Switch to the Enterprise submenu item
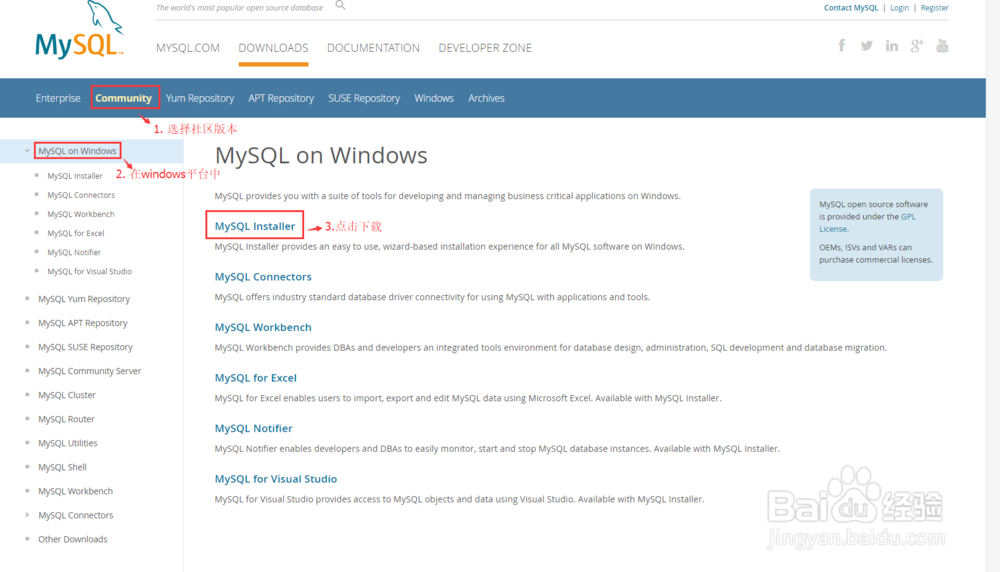Image resolution: width=1000 pixels, height=572 pixels. pos(58,98)
